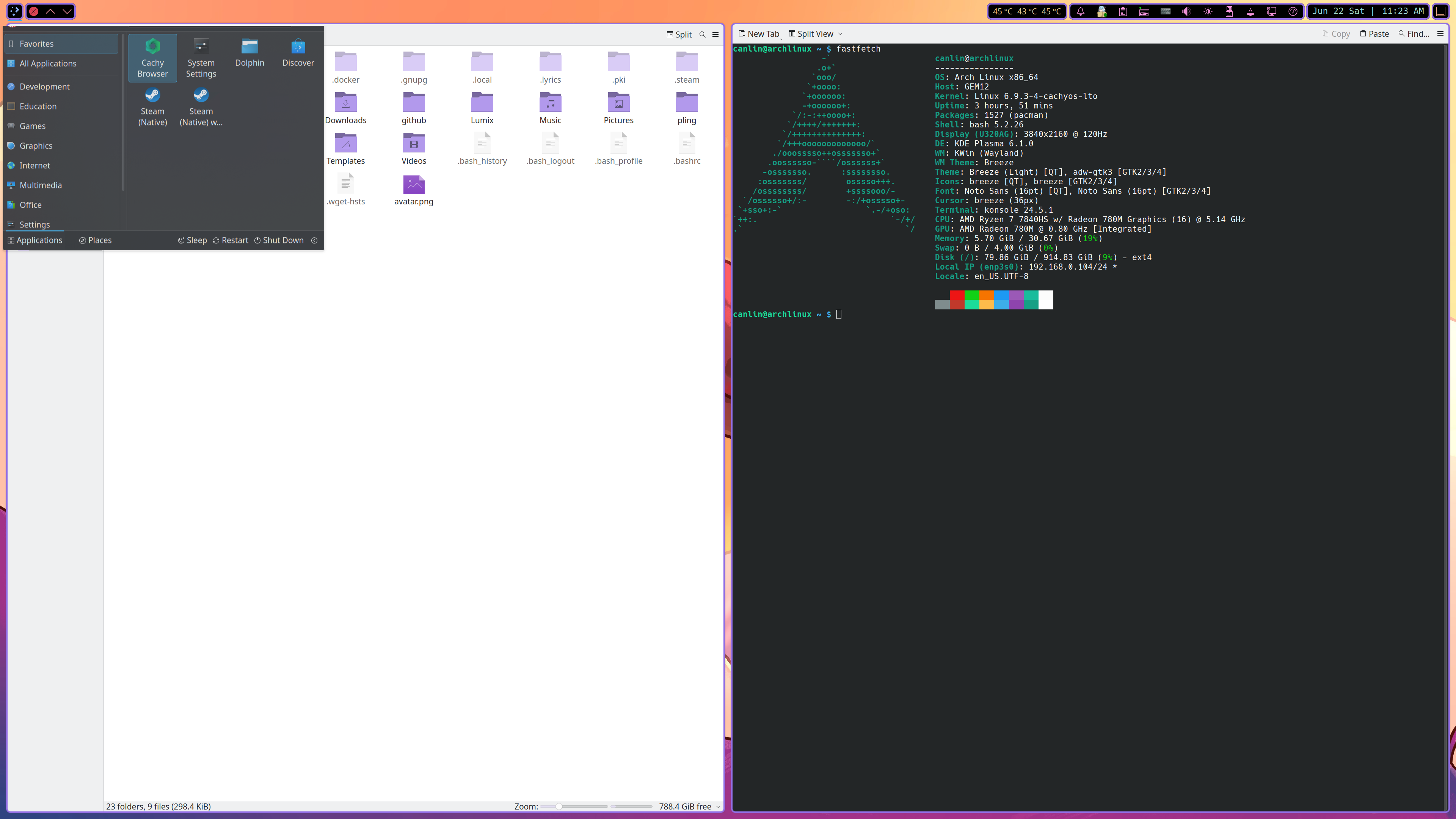
Task: Toggle Split view in Dolphin
Action: coord(679,35)
